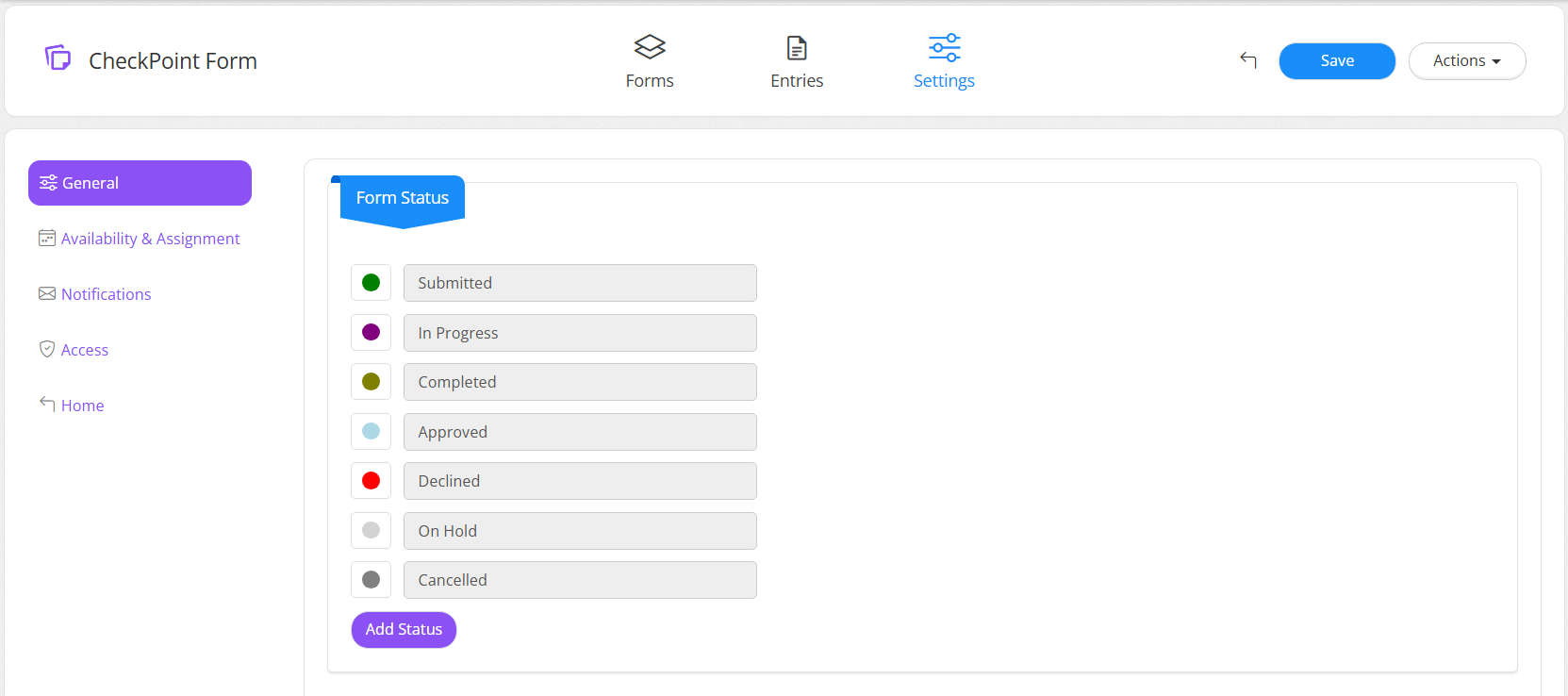Open green color swatch for Submitted
This screenshot has width=1568, height=696.
371,283
